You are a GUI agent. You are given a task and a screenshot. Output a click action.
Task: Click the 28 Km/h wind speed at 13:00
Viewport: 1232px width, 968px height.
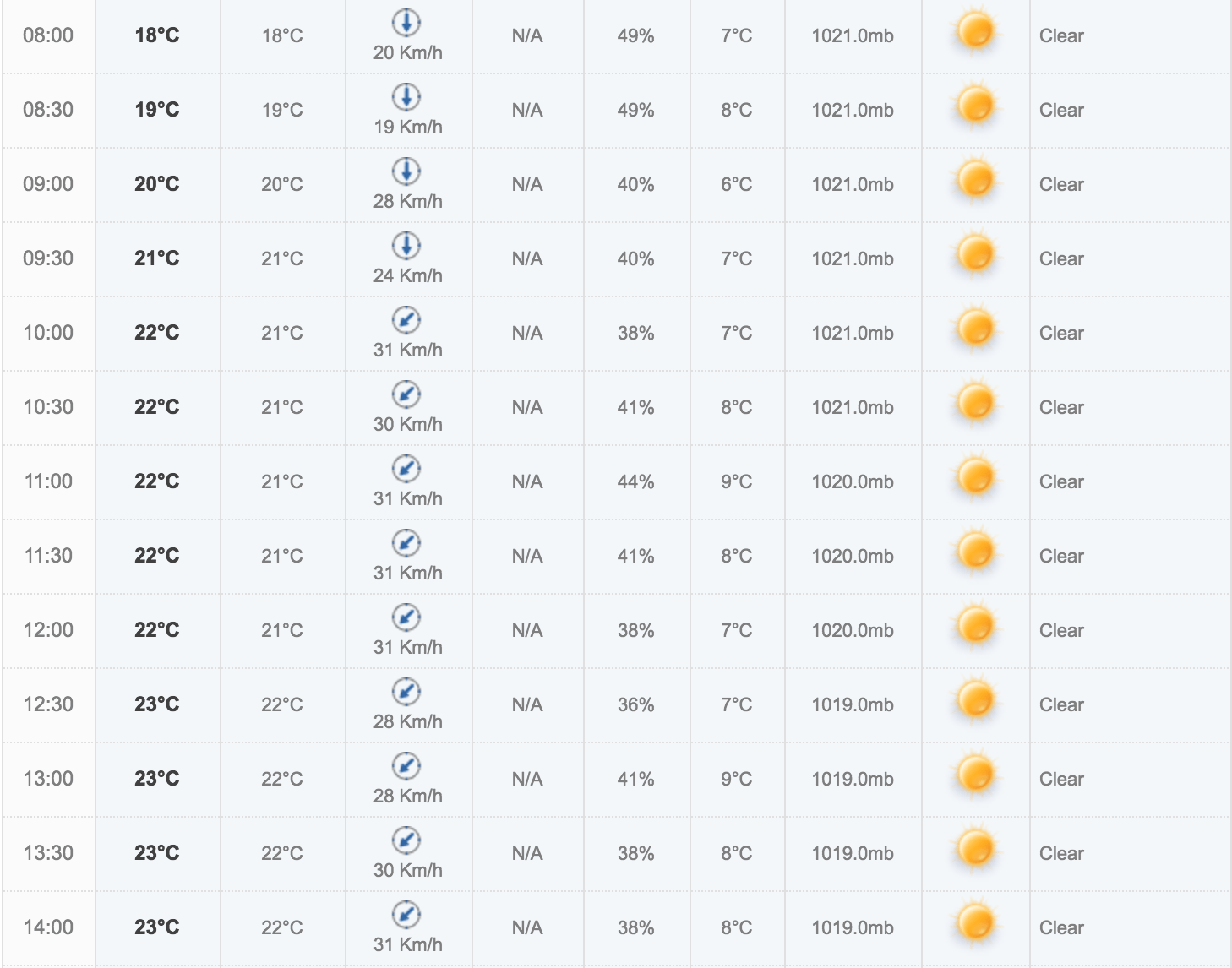408,796
